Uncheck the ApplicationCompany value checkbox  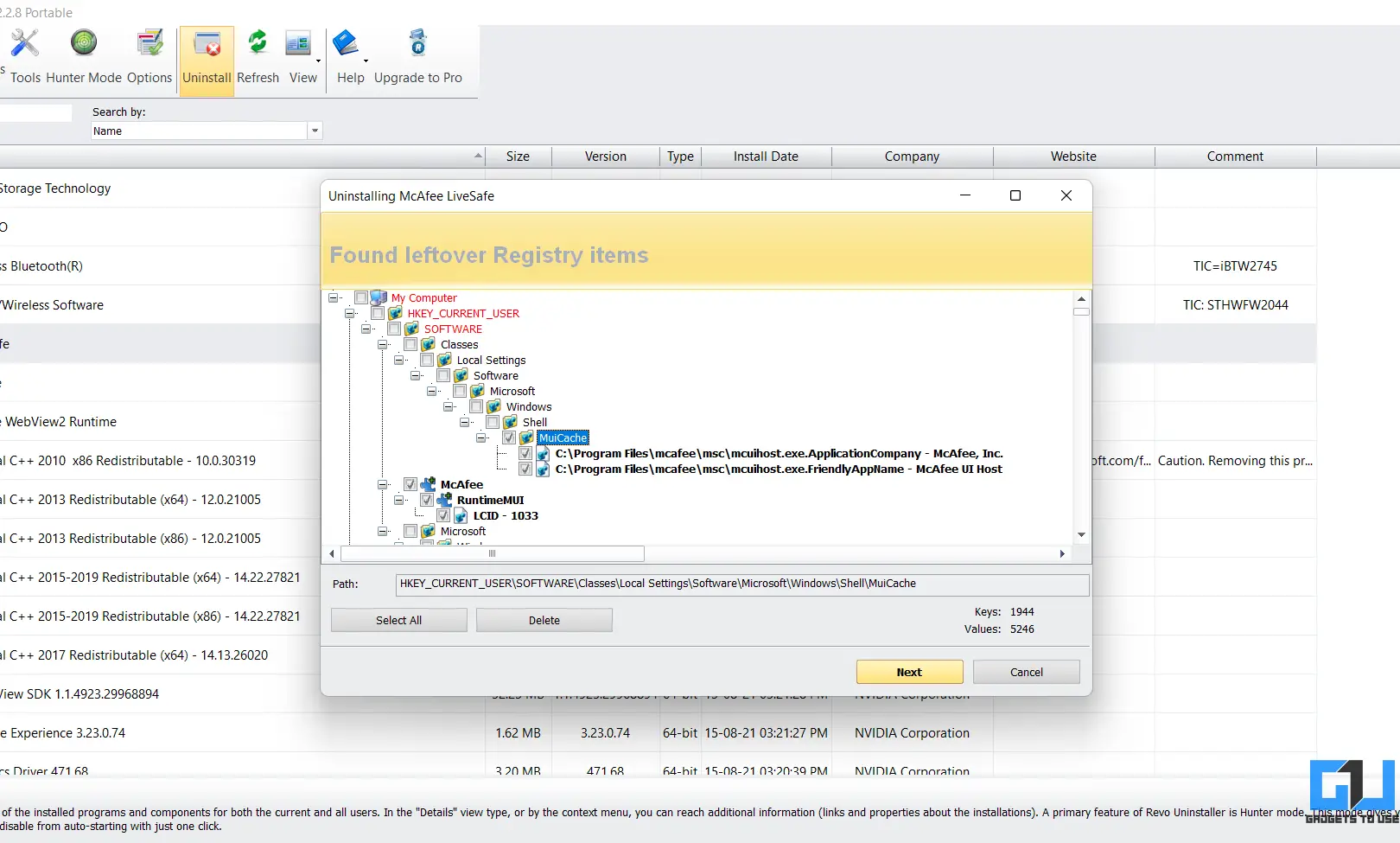[x=525, y=453]
